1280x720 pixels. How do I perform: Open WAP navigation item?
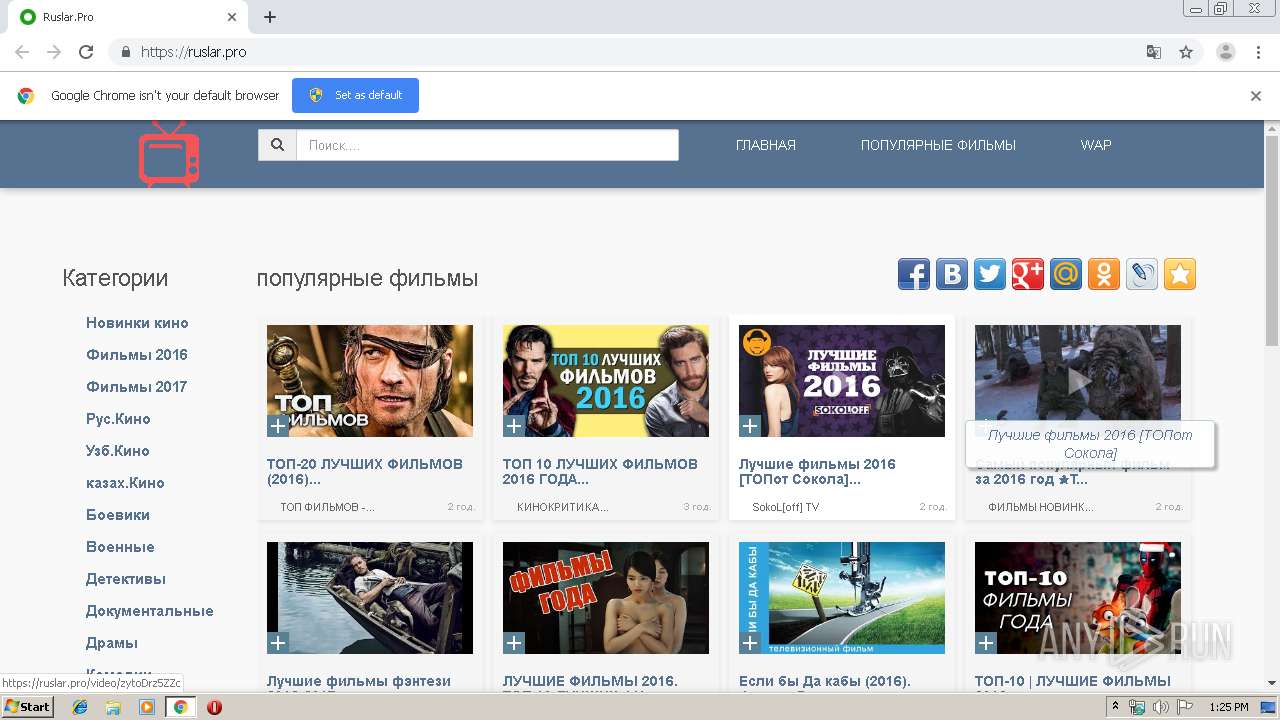point(1096,145)
